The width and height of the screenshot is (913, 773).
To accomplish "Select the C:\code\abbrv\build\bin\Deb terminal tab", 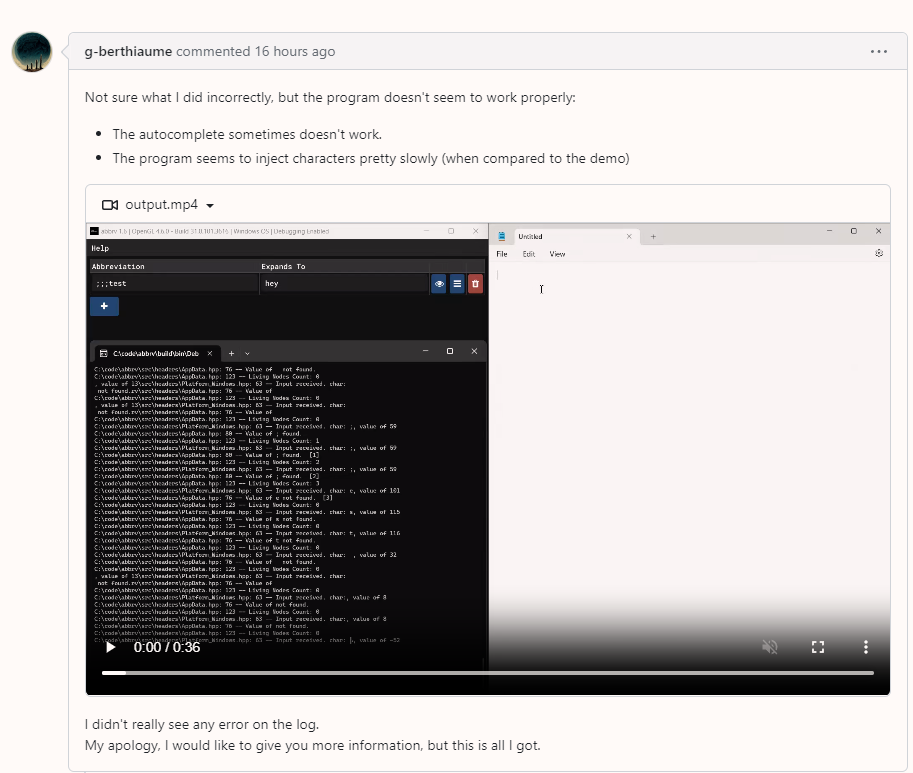I will [x=155, y=353].
